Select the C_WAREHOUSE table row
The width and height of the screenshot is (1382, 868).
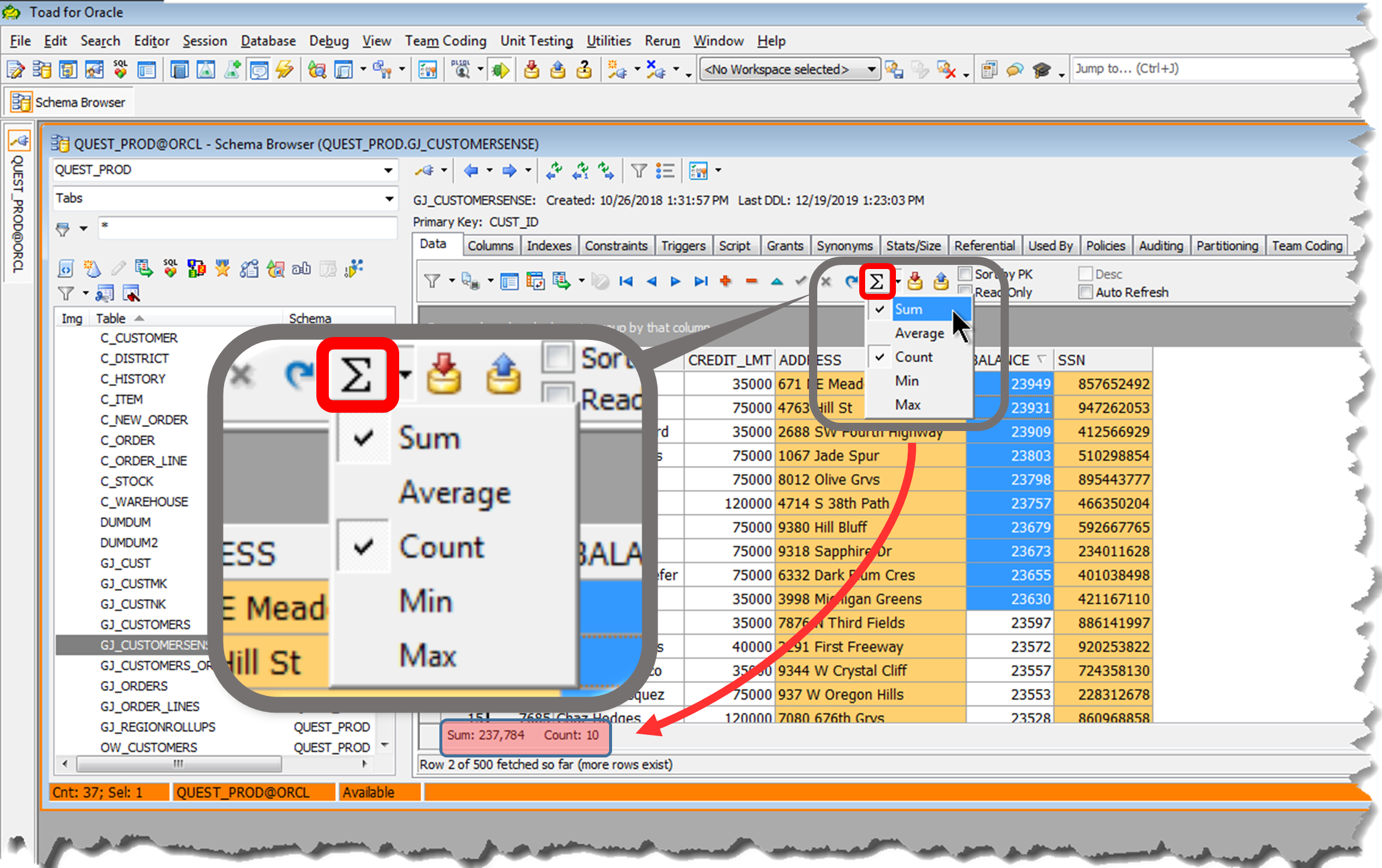(x=144, y=502)
